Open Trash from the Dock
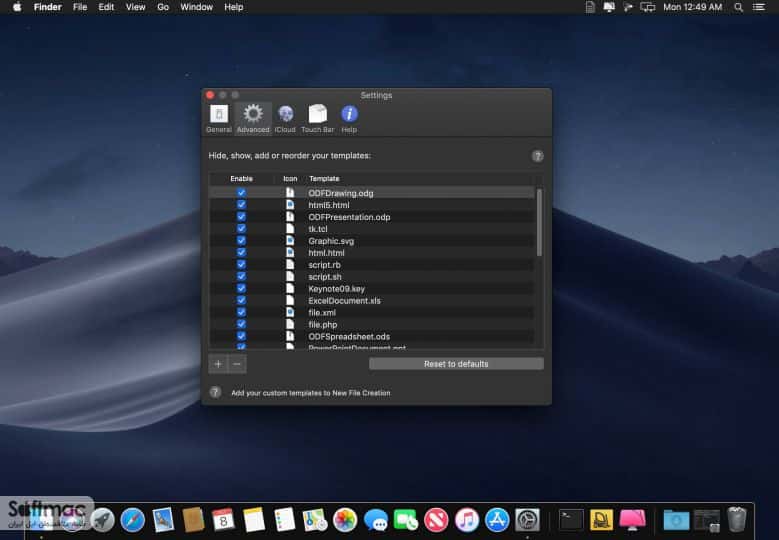Image resolution: width=779 pixels, height=540 pixels. (737, 519)
